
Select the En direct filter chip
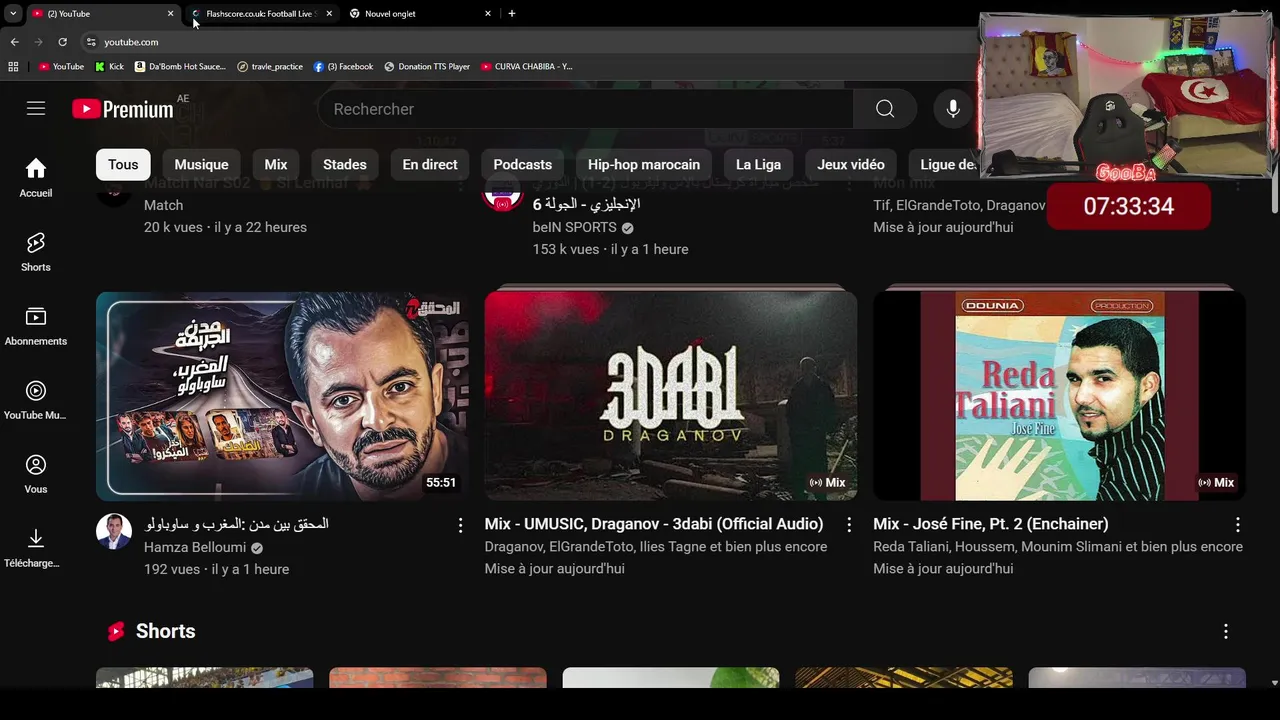pos(430,165)
